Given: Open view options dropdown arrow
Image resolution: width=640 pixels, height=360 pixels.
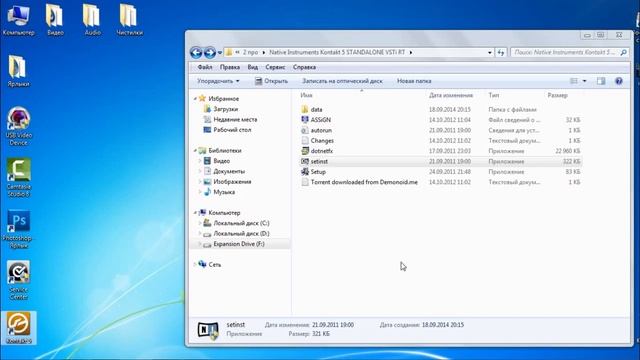Looking at the screenshot, I should click(584, 81).
